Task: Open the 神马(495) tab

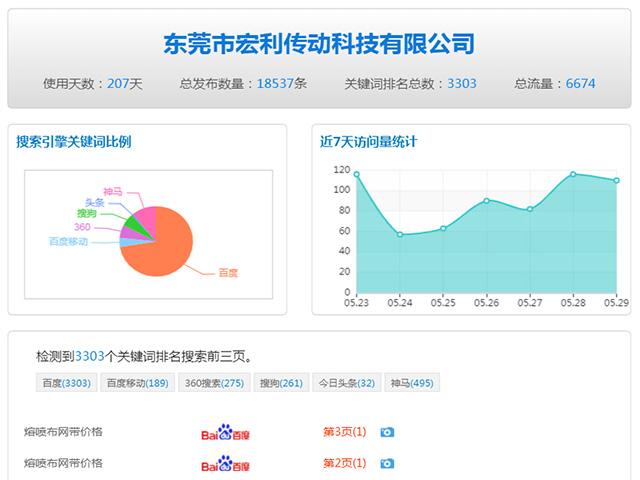Action: click(x=412, y=383)
